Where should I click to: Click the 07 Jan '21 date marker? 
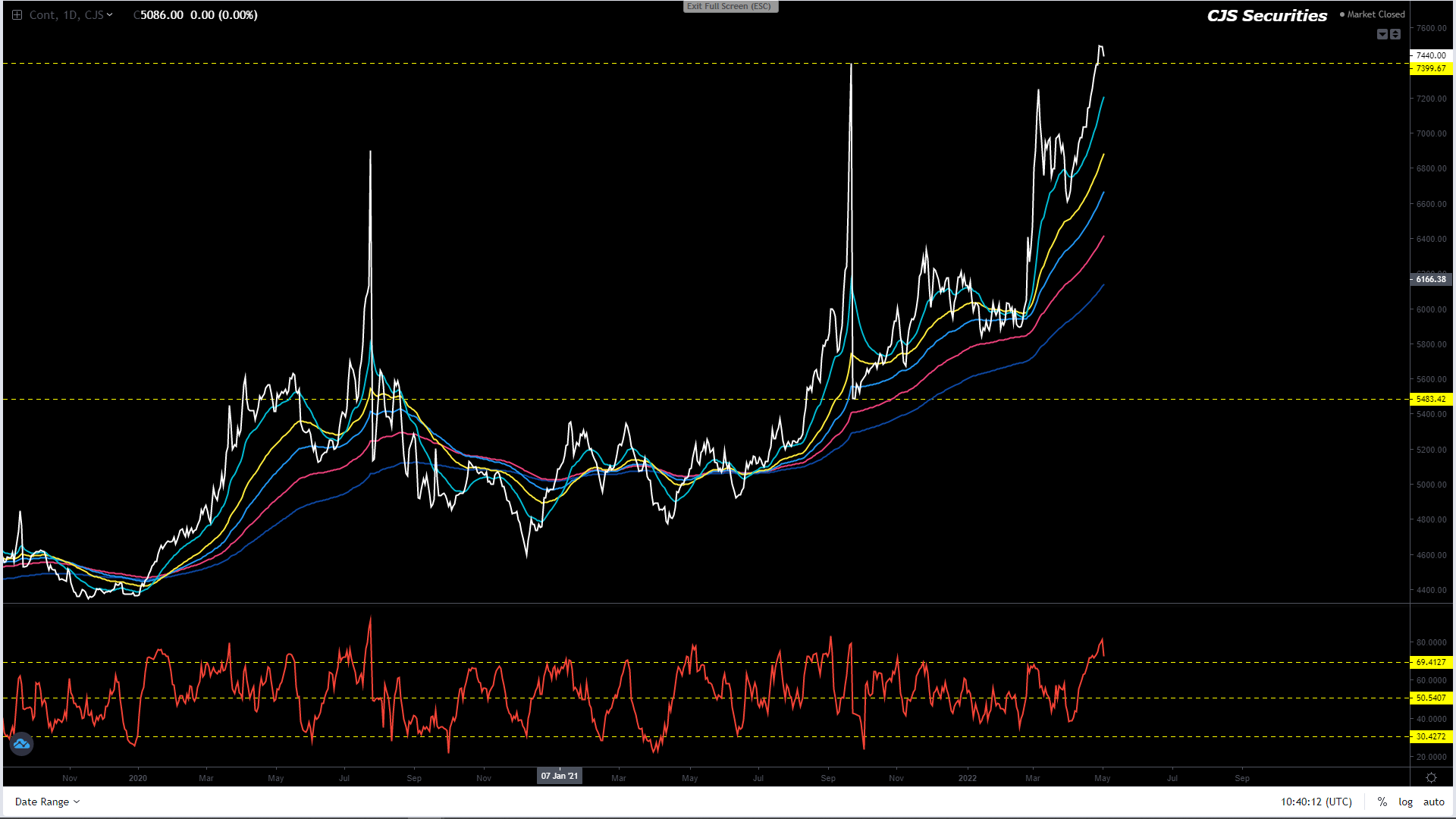[560, 776]
